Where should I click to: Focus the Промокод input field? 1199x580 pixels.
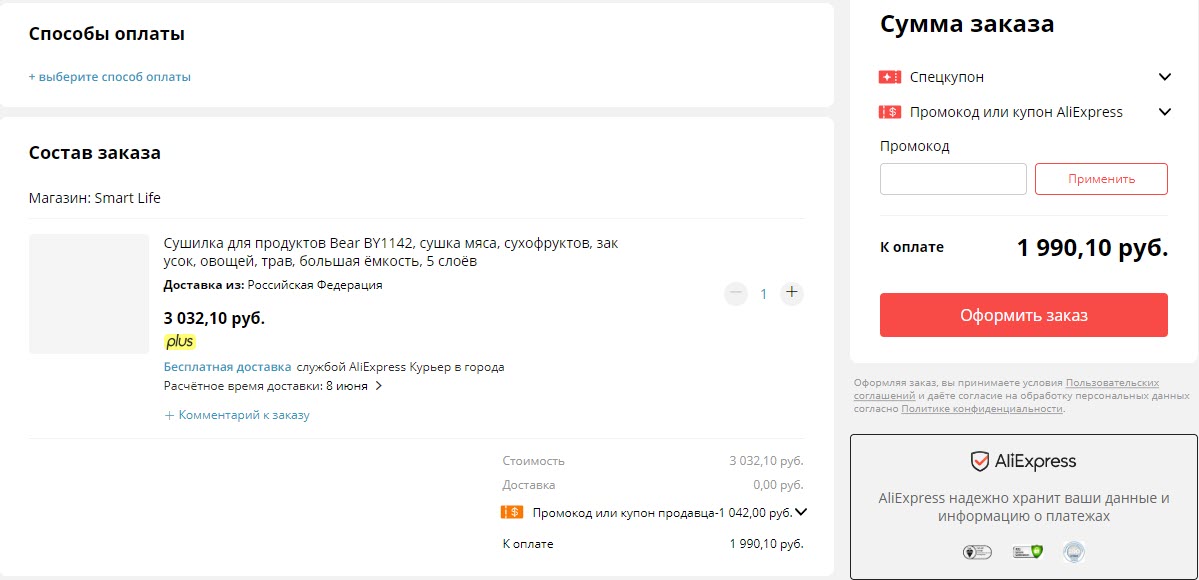[x=953, y=179]
